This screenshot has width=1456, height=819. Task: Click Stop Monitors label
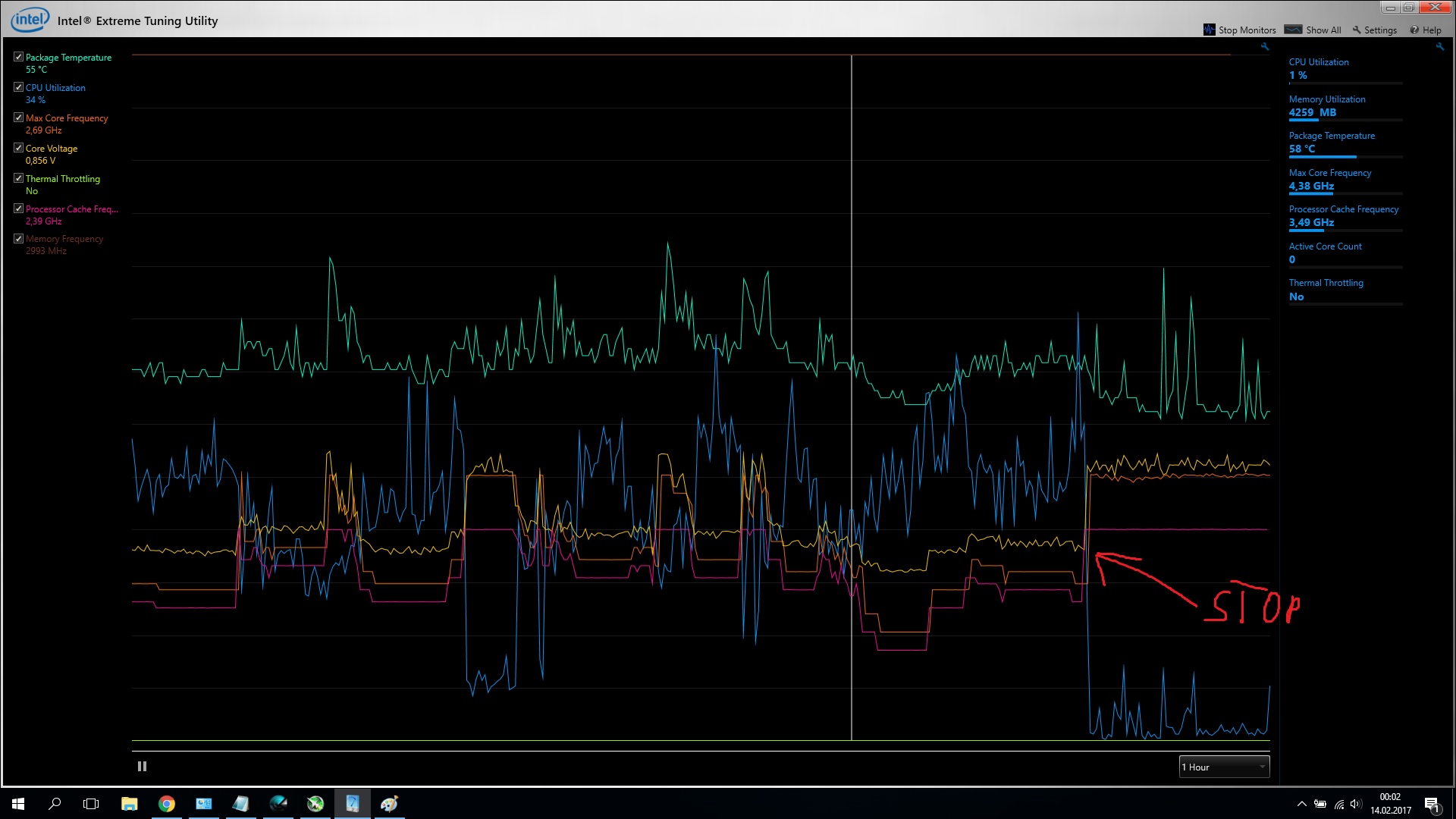tap(1247, 30)
